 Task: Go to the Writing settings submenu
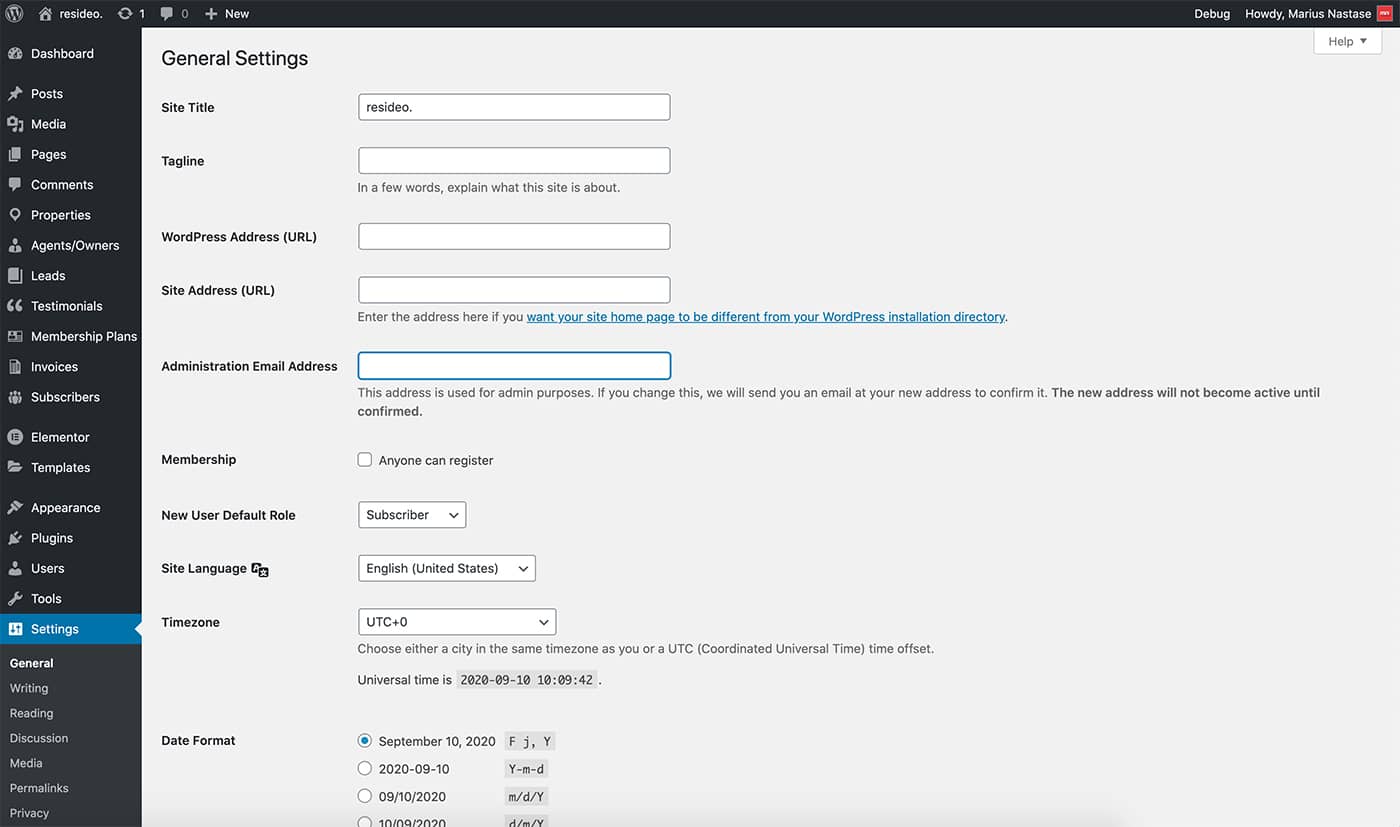[x=29, y=688]
